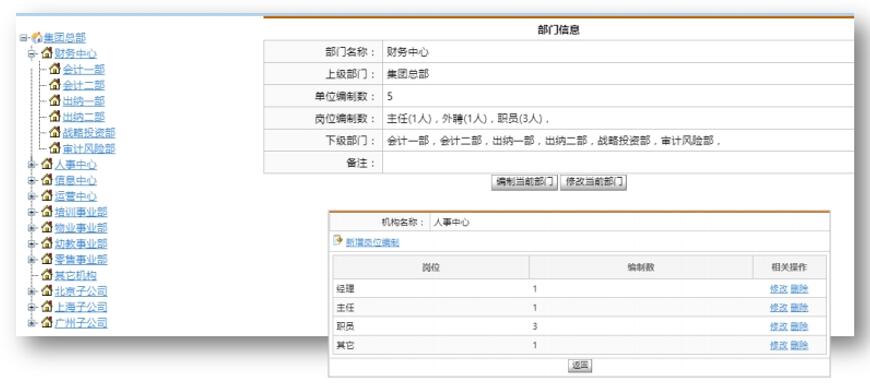Select 战略投资部 in the tree
870x388 pixels.
pyautogui.click(x=89, y=133)
